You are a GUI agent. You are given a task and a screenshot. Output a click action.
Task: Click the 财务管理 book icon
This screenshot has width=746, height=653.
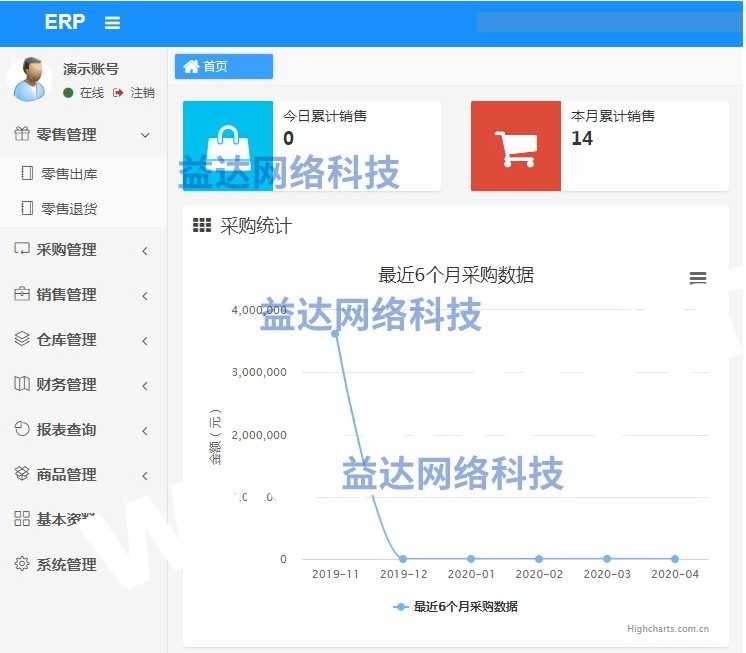(22, 383)
